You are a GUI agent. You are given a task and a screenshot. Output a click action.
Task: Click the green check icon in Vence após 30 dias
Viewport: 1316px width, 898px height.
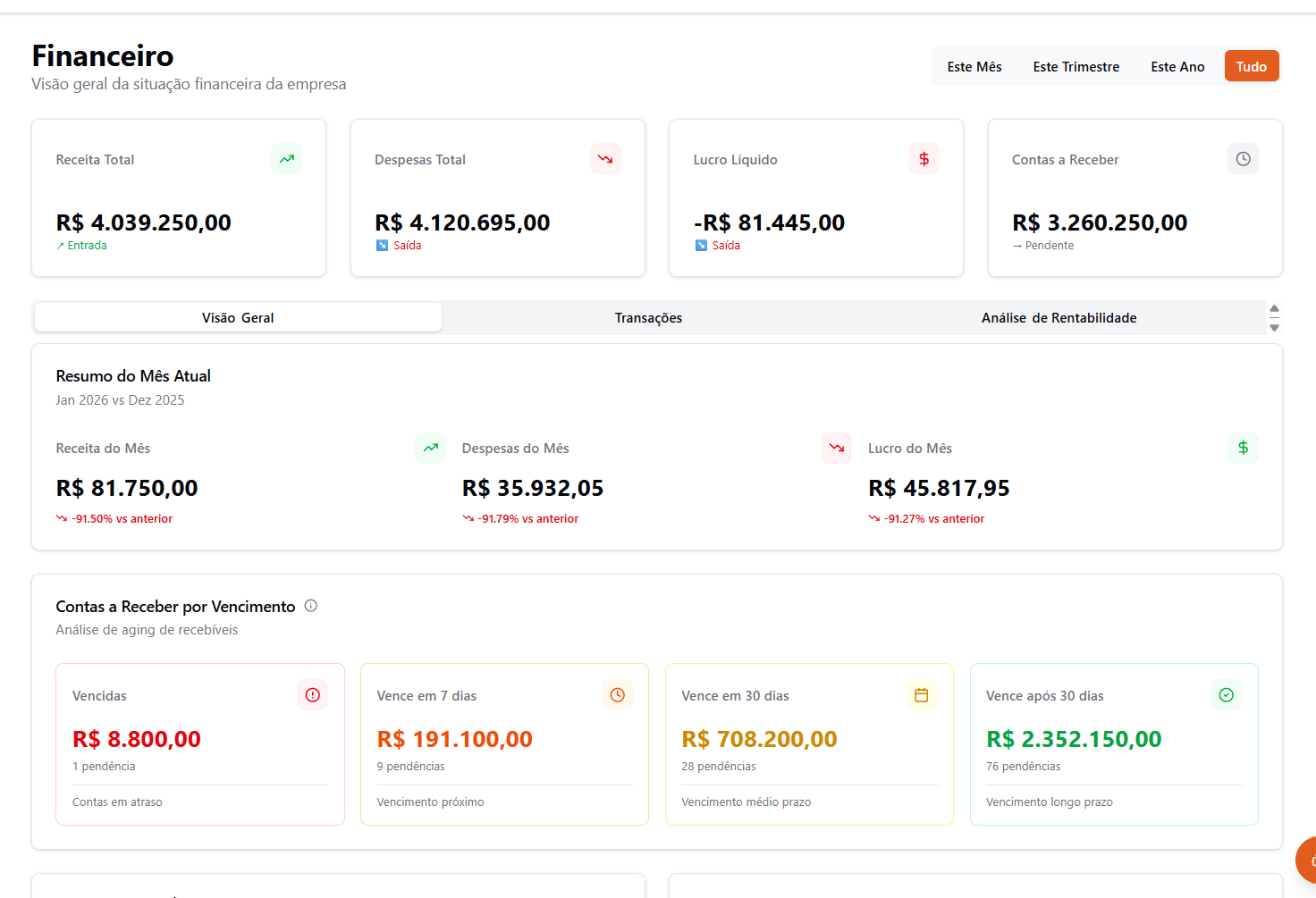coord(1226,695)
